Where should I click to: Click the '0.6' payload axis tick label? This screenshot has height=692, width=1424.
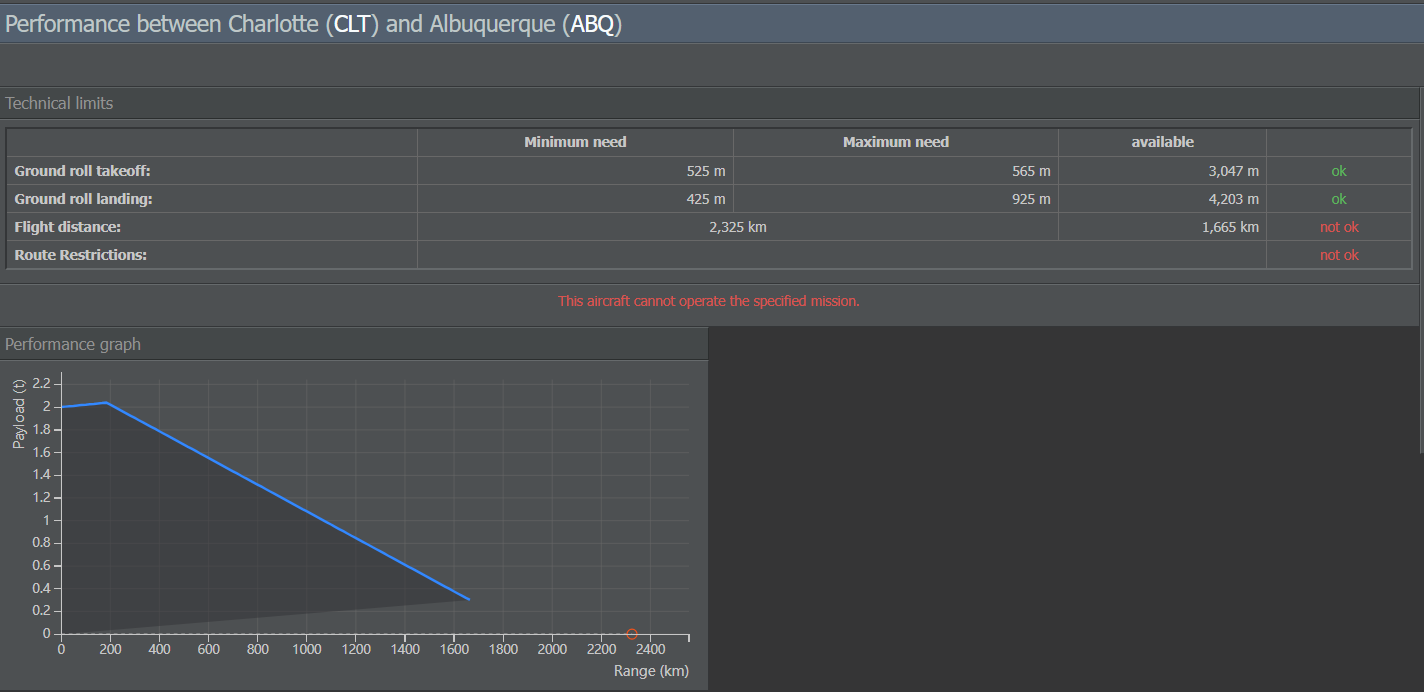coord(41,566)
